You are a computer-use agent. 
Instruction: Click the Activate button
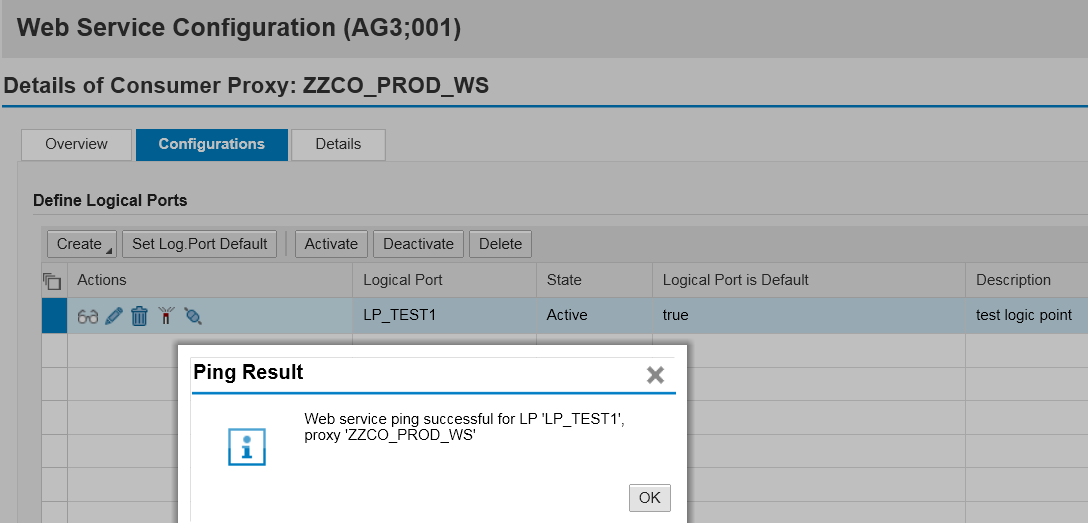click(x=331, y=244)
